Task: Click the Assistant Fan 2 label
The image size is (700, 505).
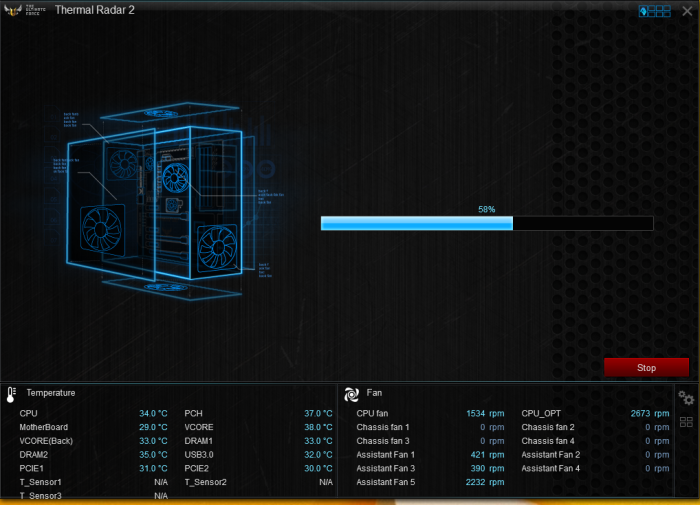Action: click(x=550, y=455)
